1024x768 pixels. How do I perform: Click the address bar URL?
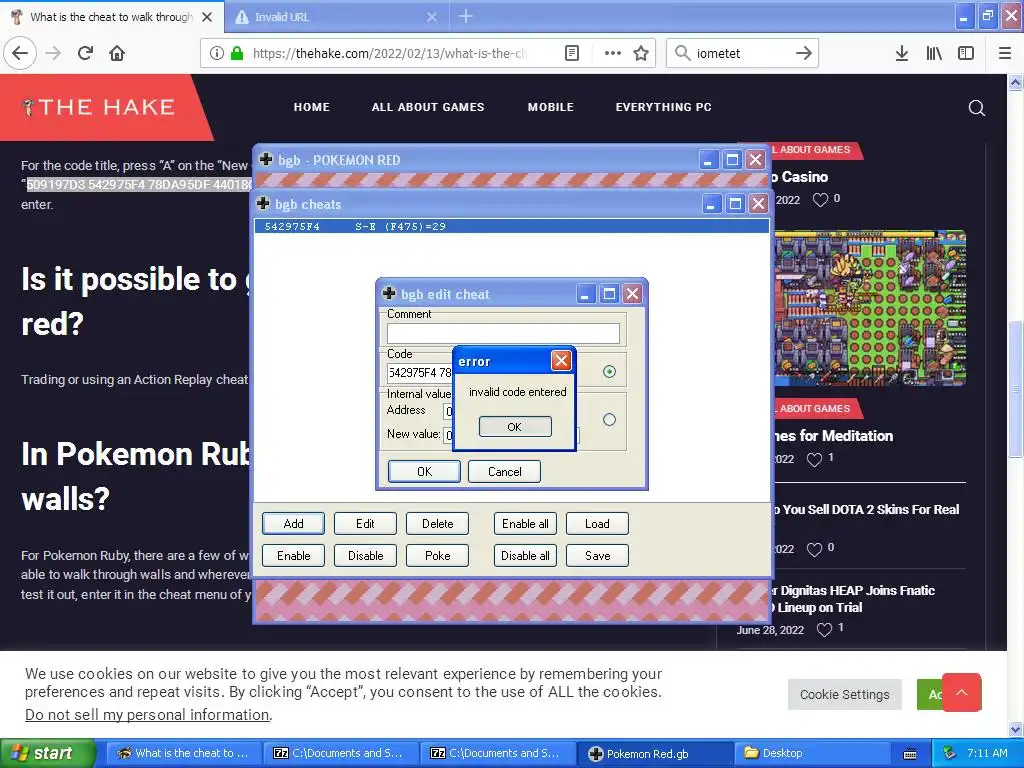[x=389, y=53]
